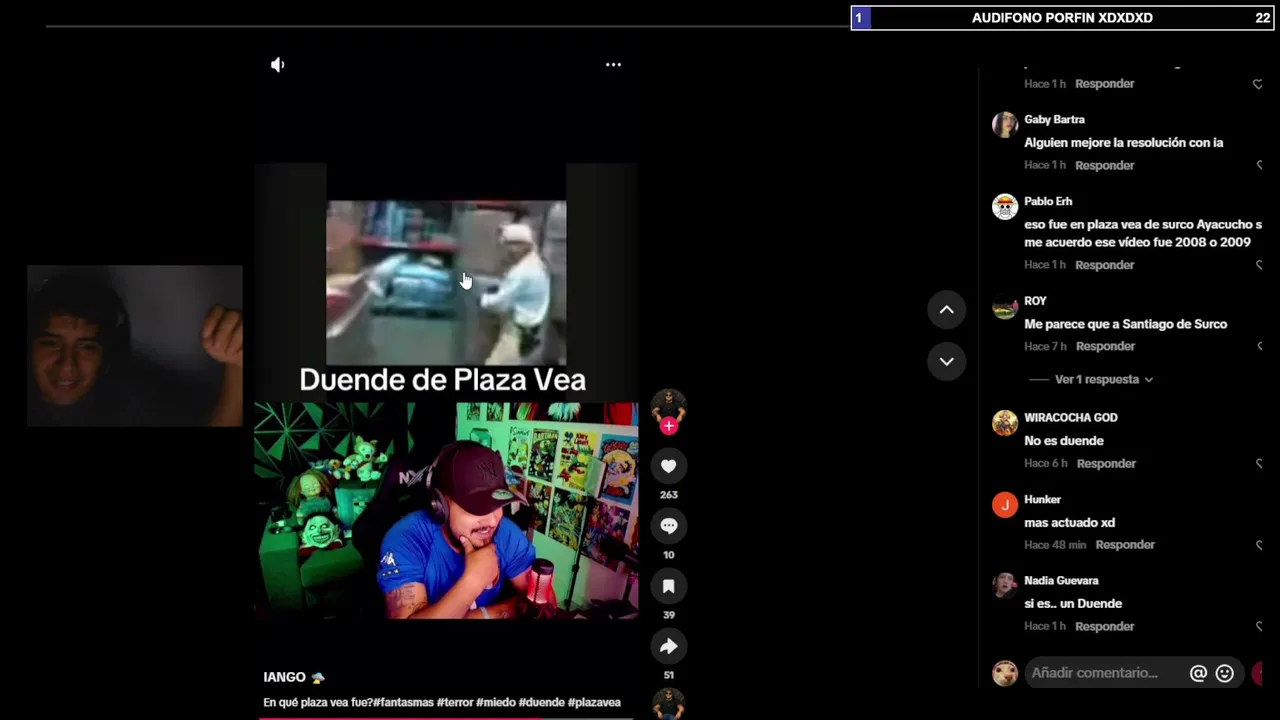1280x720 pixels.
Task: Open the Pablo Erh username link
Action: coord(1048,202)
